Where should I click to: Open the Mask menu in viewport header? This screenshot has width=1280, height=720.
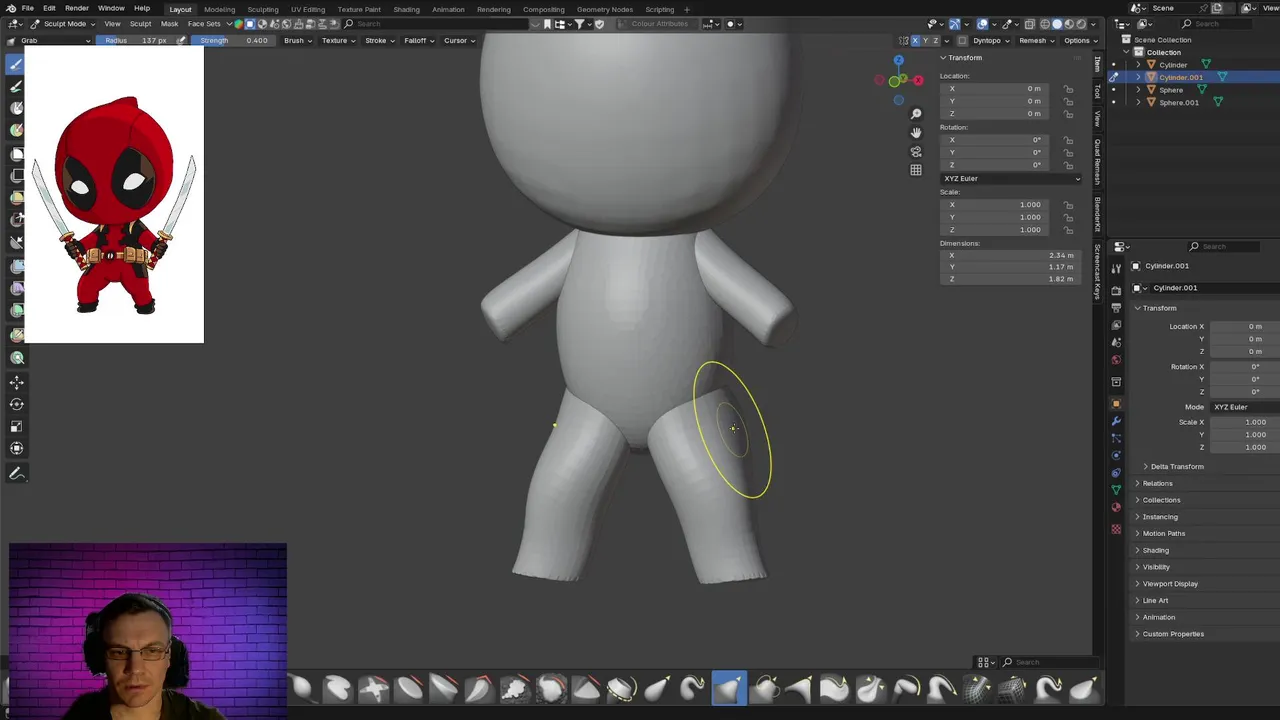[170, 23]
